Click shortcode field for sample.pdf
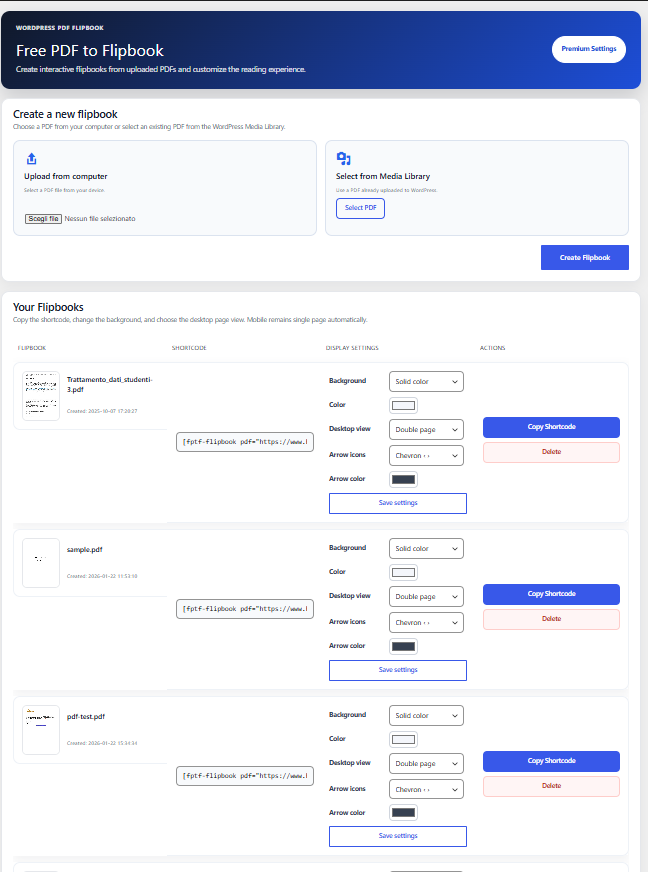 [245, 609]
